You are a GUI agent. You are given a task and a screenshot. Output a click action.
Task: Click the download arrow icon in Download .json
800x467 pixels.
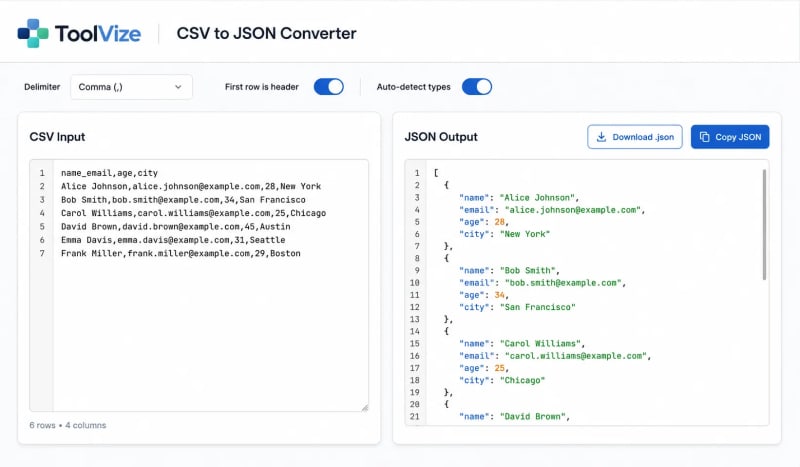602,137
